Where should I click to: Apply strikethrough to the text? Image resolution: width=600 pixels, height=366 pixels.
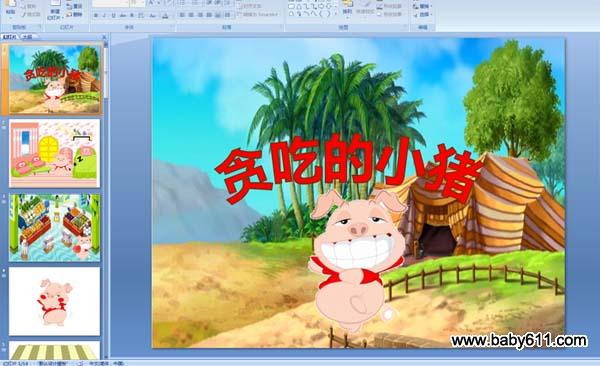click(x=123, y=15)
